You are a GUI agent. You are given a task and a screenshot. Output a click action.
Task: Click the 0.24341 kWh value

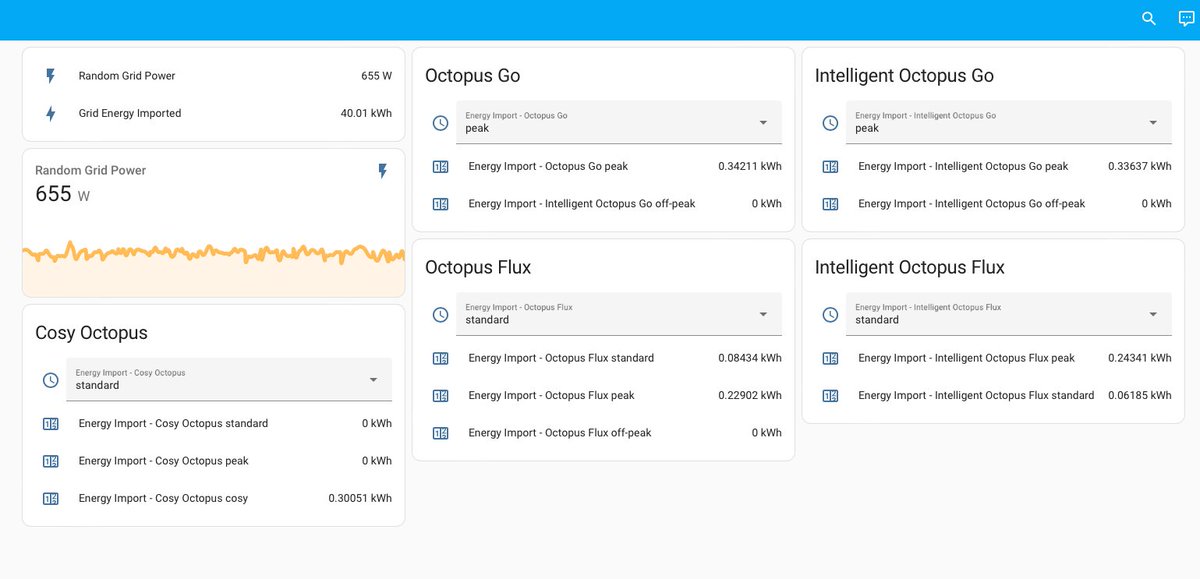tap(1140, 358)
